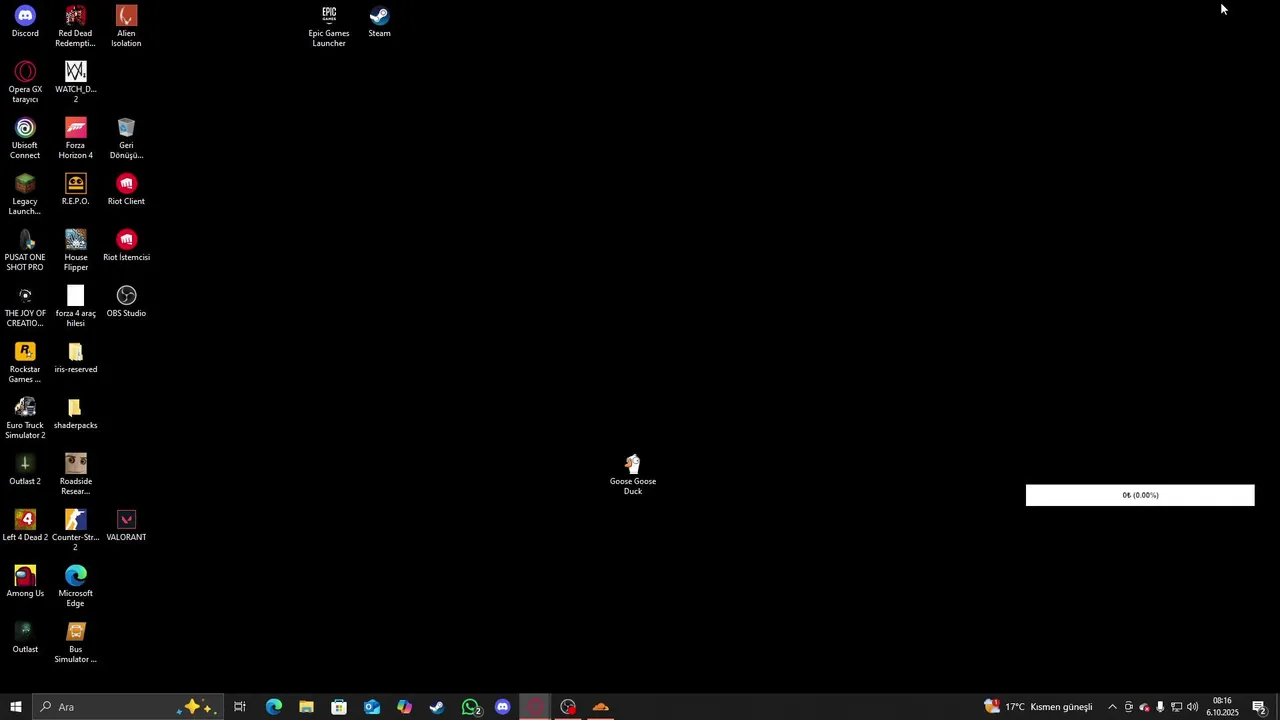The width and height of the screenshot is (1280, 720).
Task: Select the Forza Horizon 4 desktop shortcut
Action: (75, 139)
